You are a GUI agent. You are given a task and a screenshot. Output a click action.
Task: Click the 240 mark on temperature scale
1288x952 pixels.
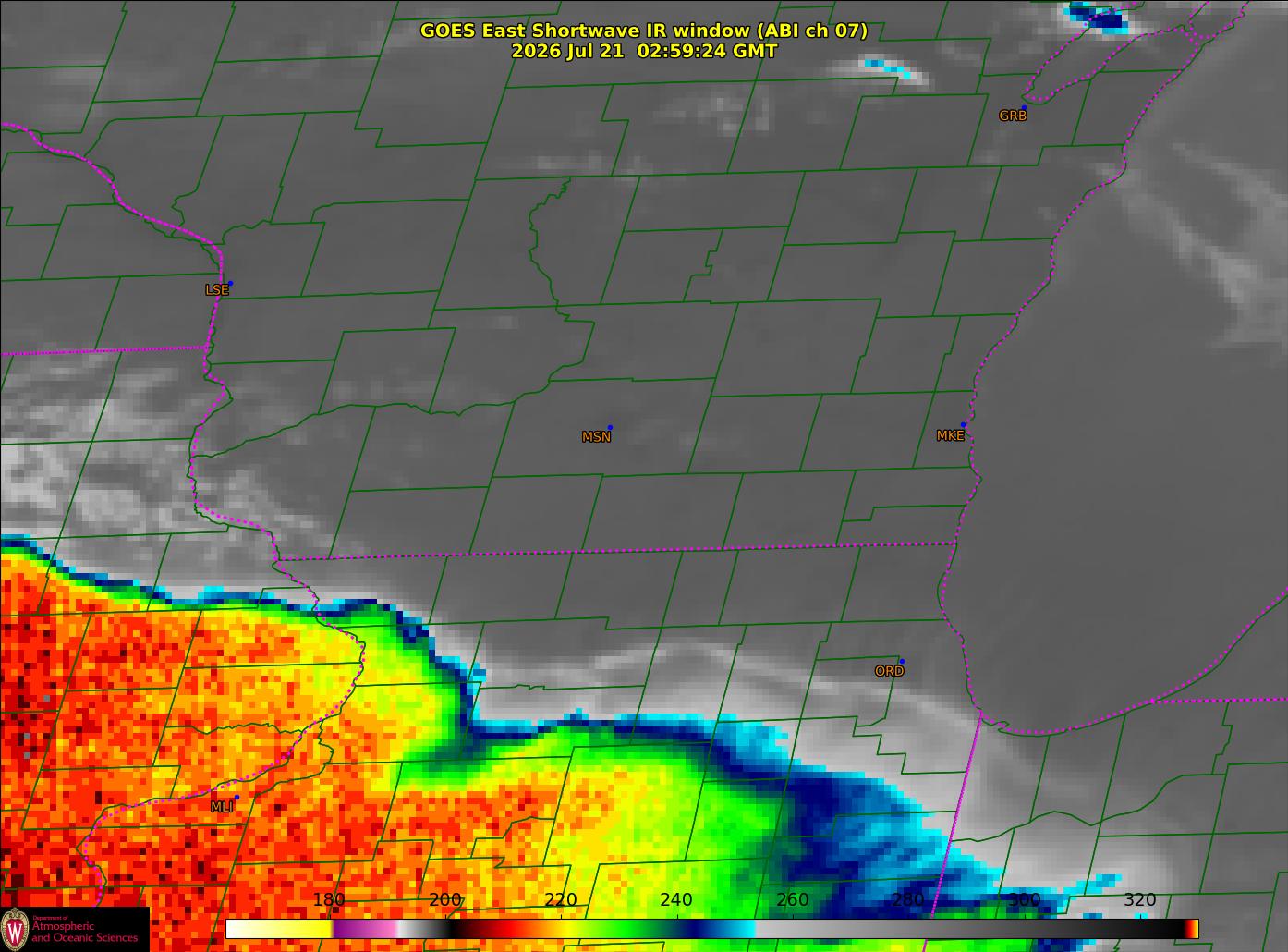tap(676, 900)
